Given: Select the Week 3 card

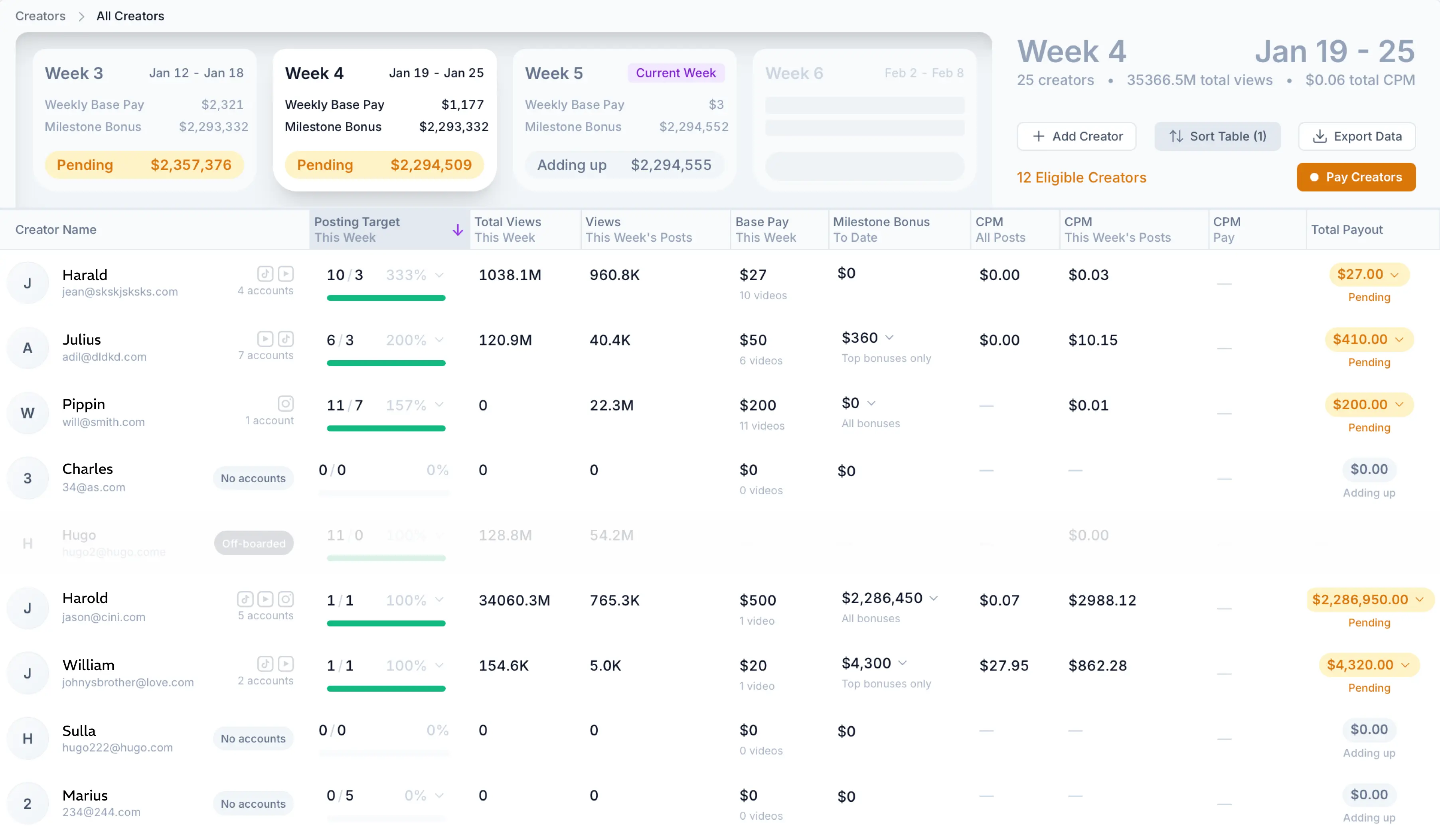Looking at the screenshot, I should click(x=144, y=120).
